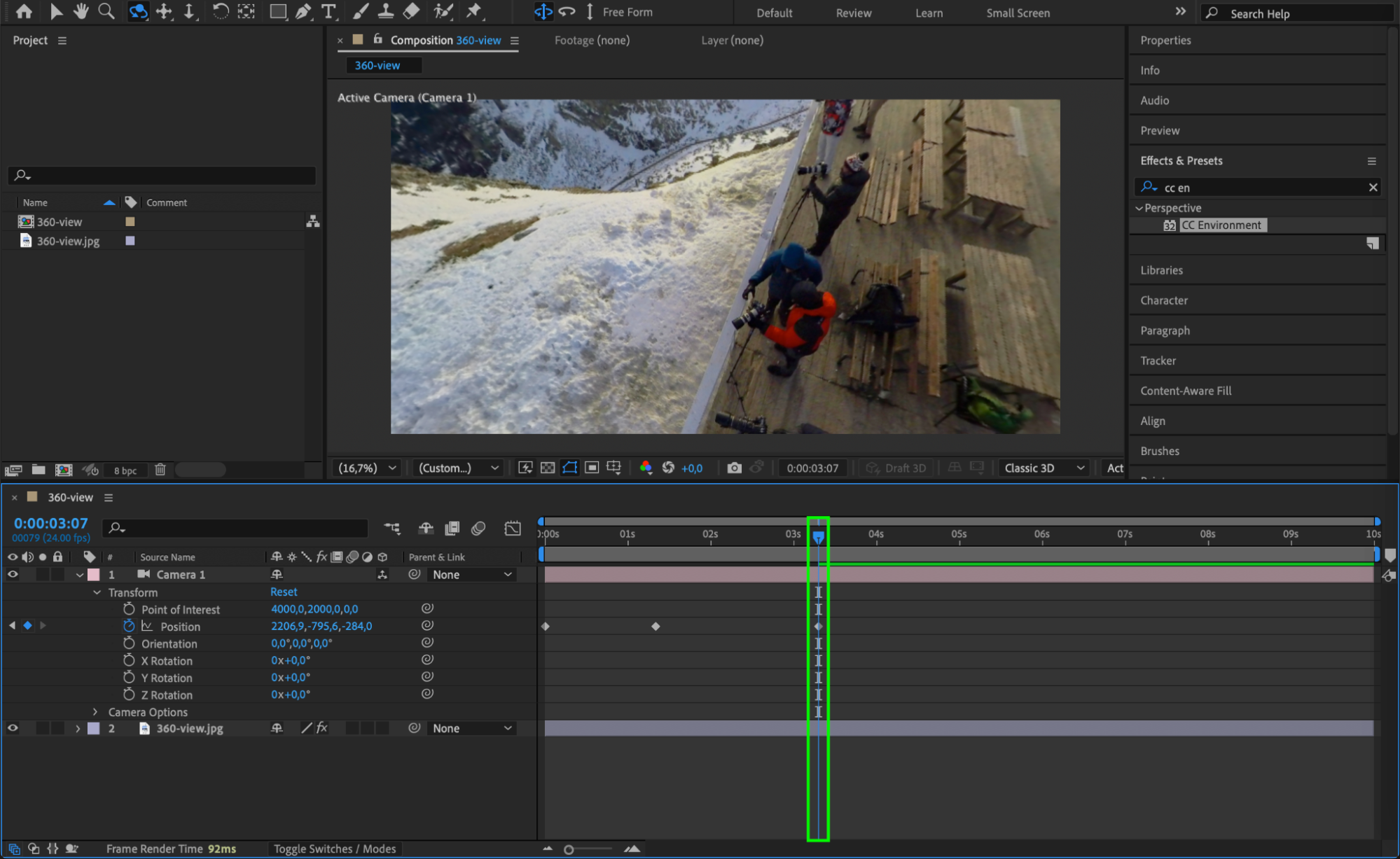Open the magnification 16,7% dropdown
This screenshot has width=1400, height=859.
(367, 468)
